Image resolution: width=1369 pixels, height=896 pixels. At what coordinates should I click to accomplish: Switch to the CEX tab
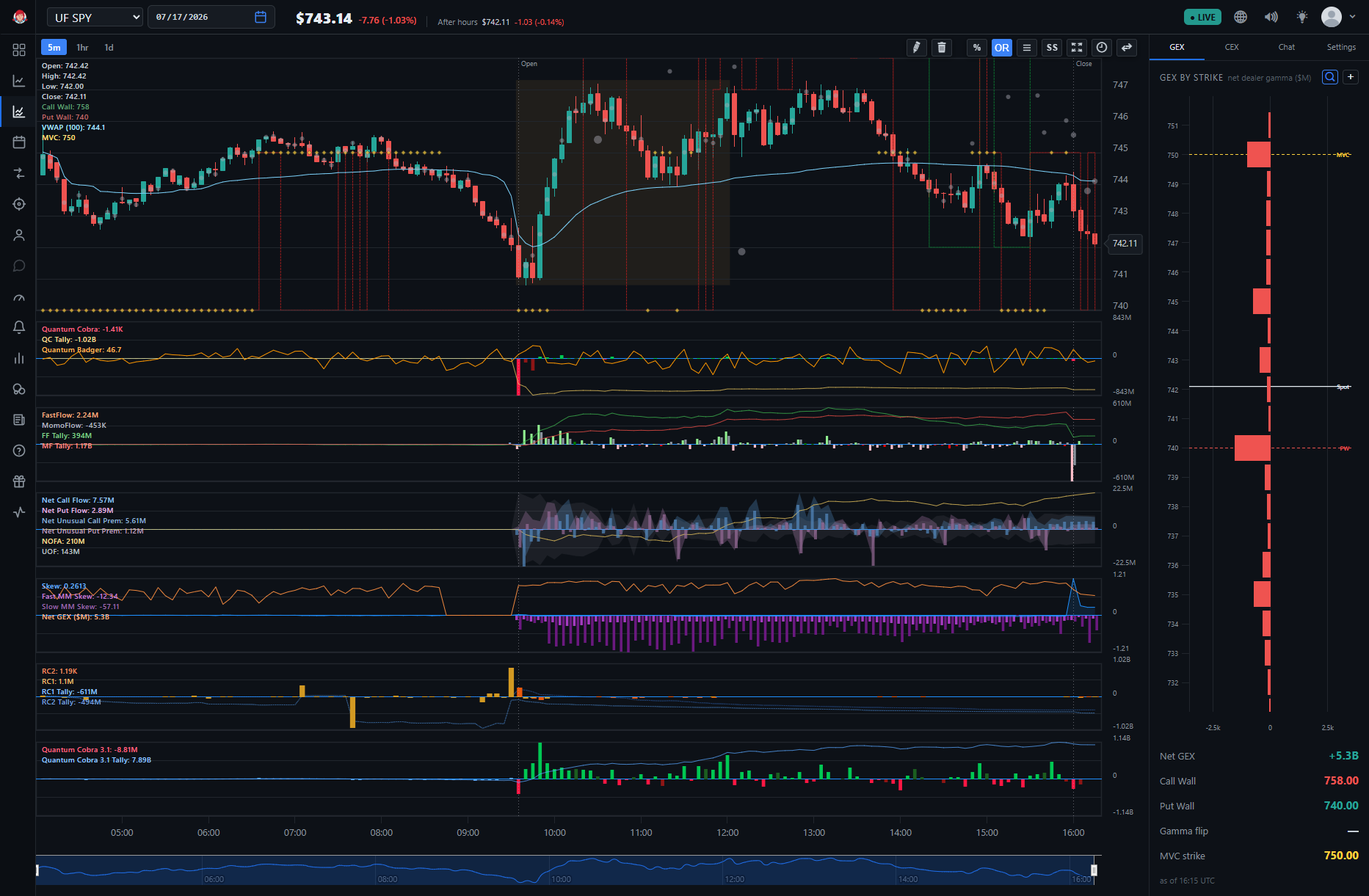[1232, 47]
